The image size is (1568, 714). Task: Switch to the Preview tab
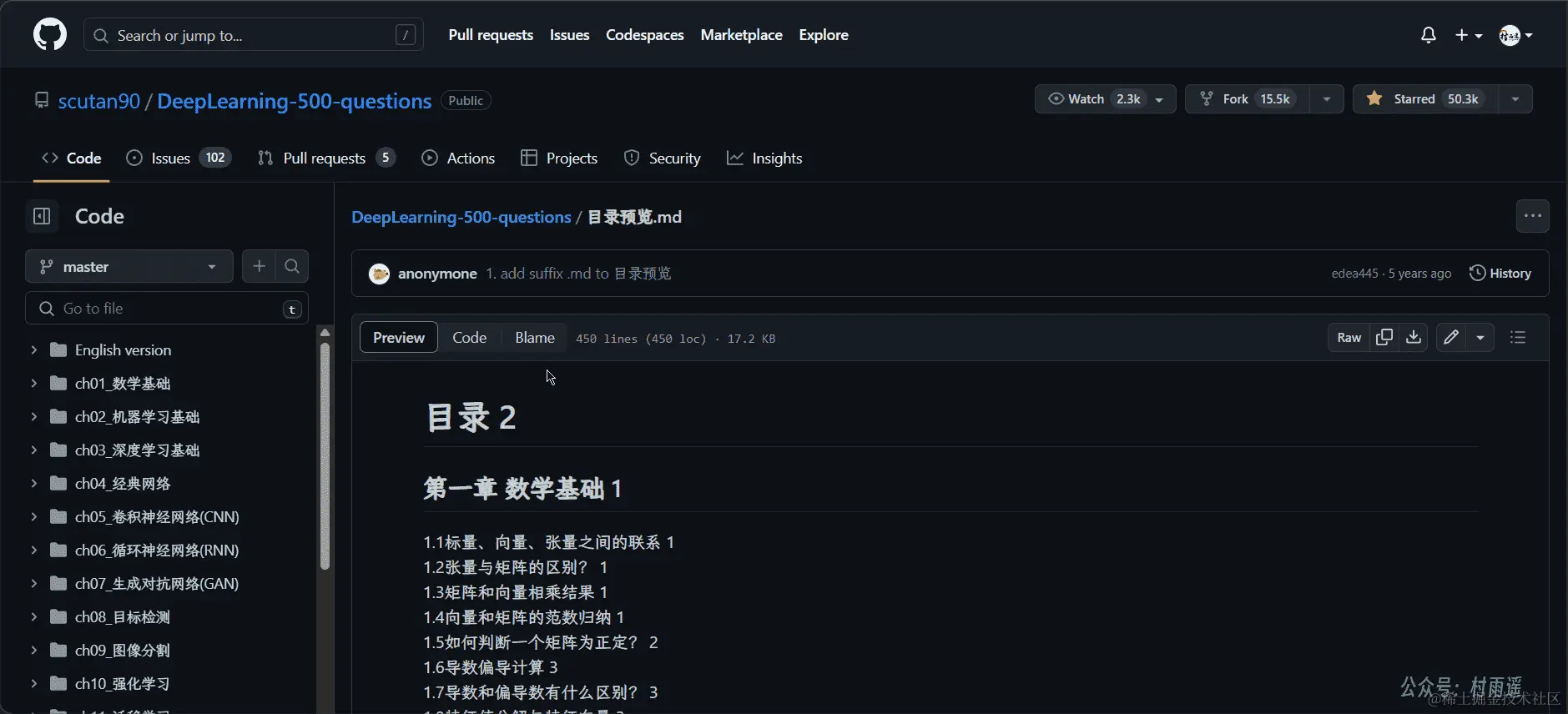[399, 337]
